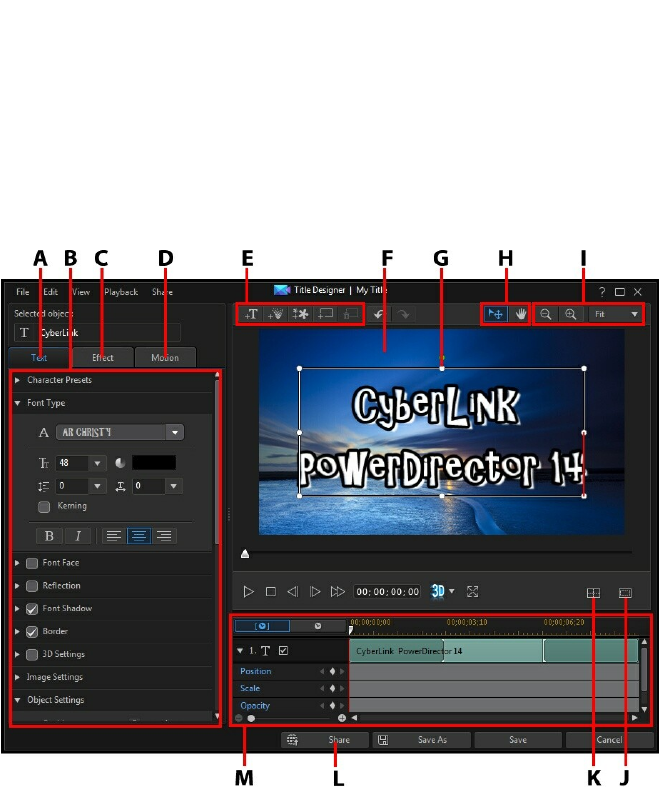Open the Edit menu
Viewport: 659px width, 788px height.
click(50, 292)
